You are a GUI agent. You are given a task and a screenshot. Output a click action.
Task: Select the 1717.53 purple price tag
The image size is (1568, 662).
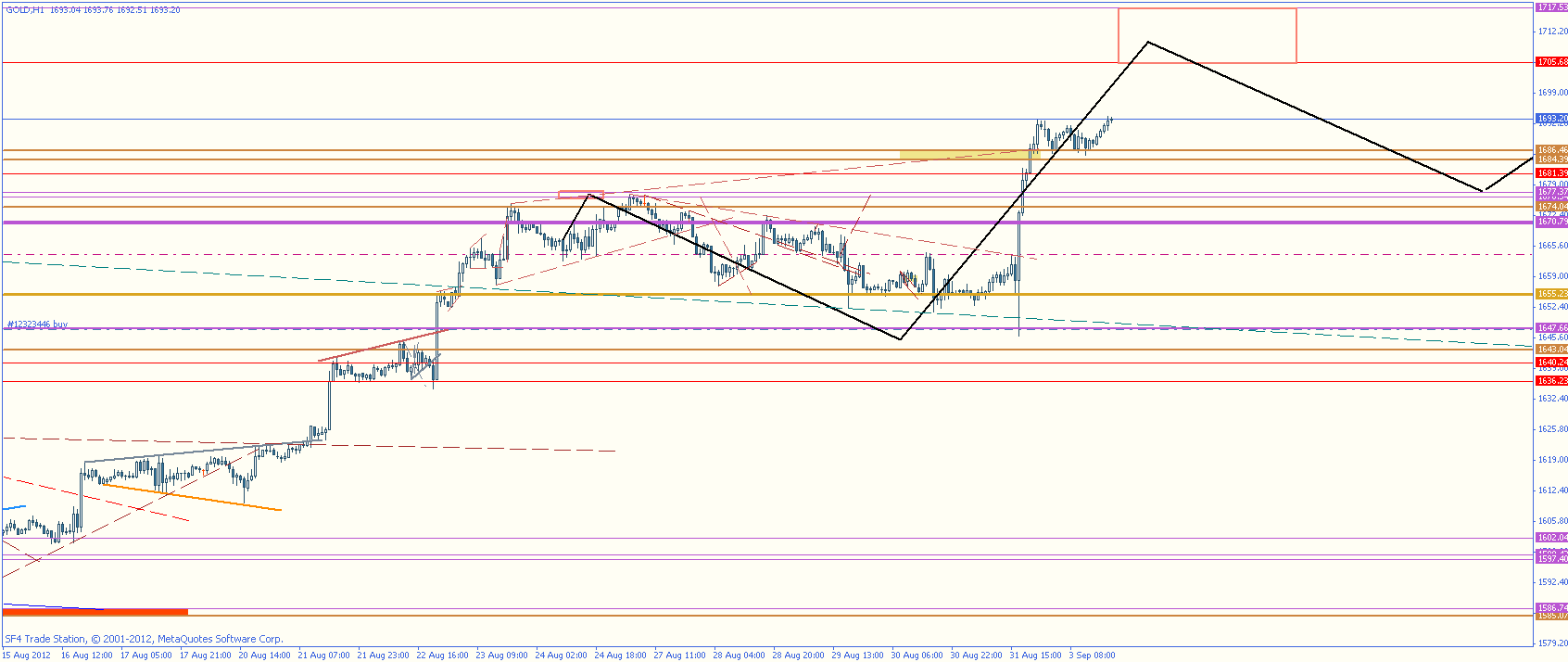(1551, 7)
